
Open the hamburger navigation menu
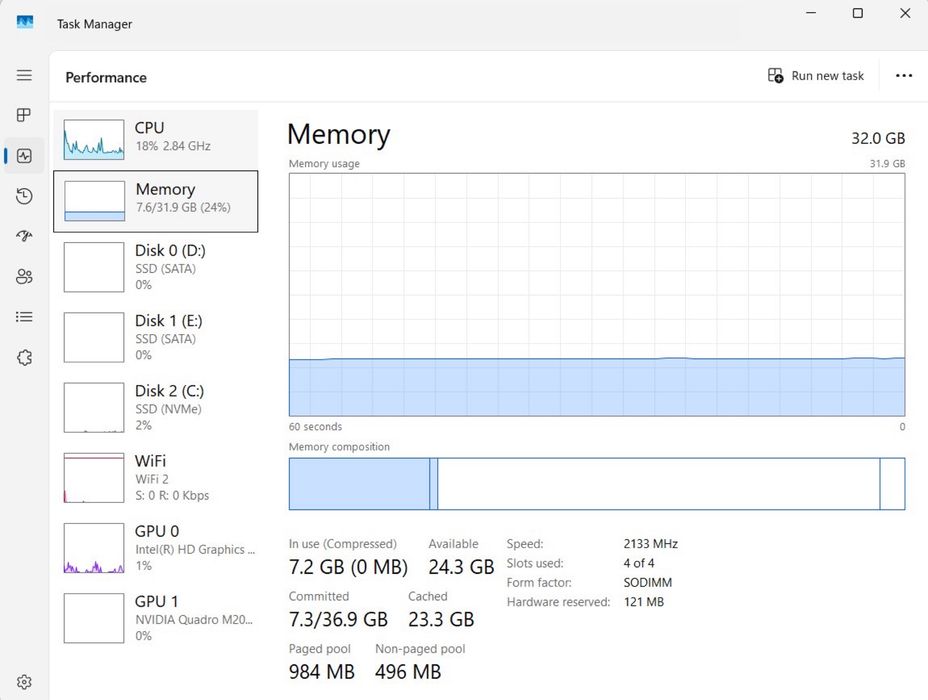(x=24, y=75)
